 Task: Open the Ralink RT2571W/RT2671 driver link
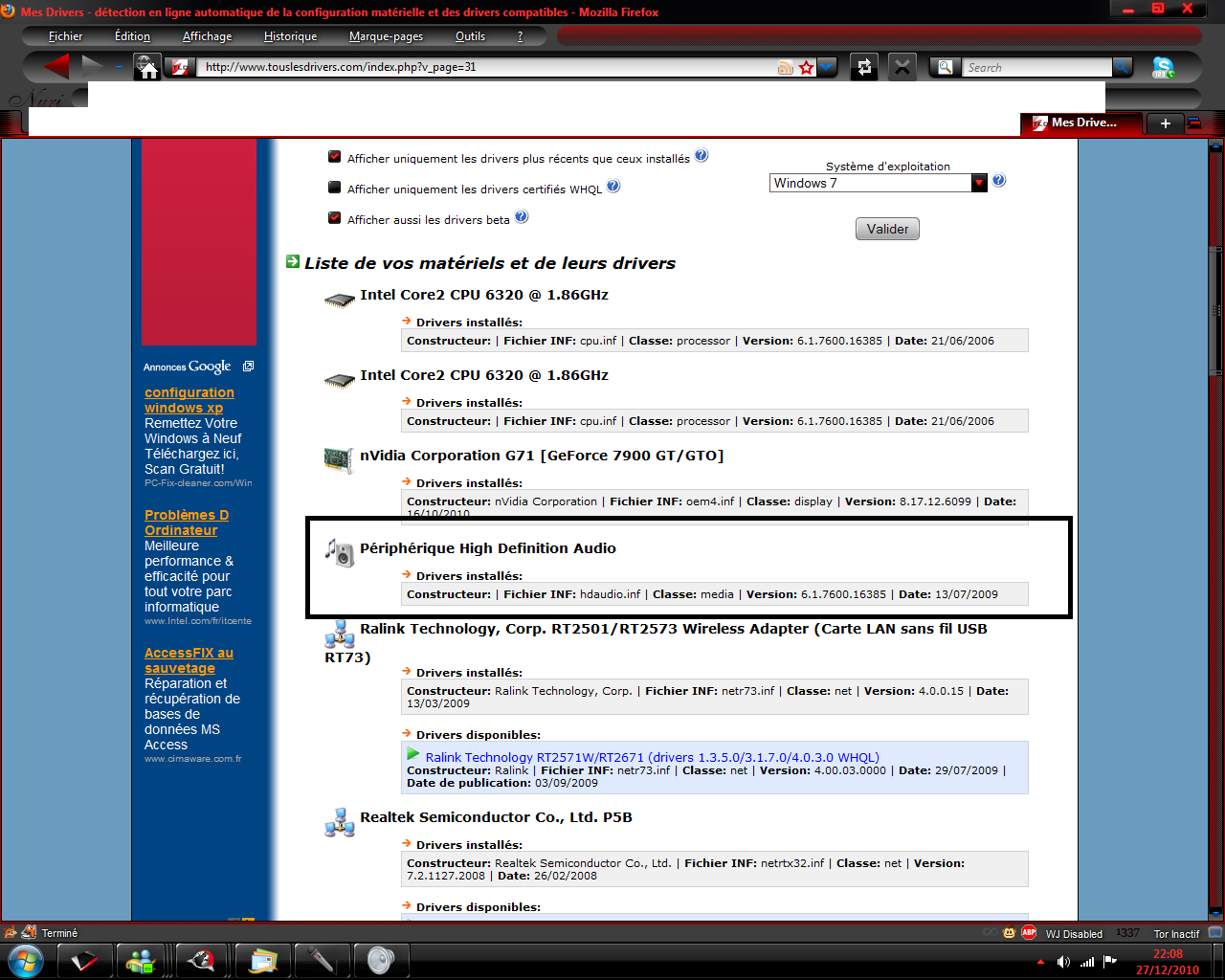click(x=652, y=757)
